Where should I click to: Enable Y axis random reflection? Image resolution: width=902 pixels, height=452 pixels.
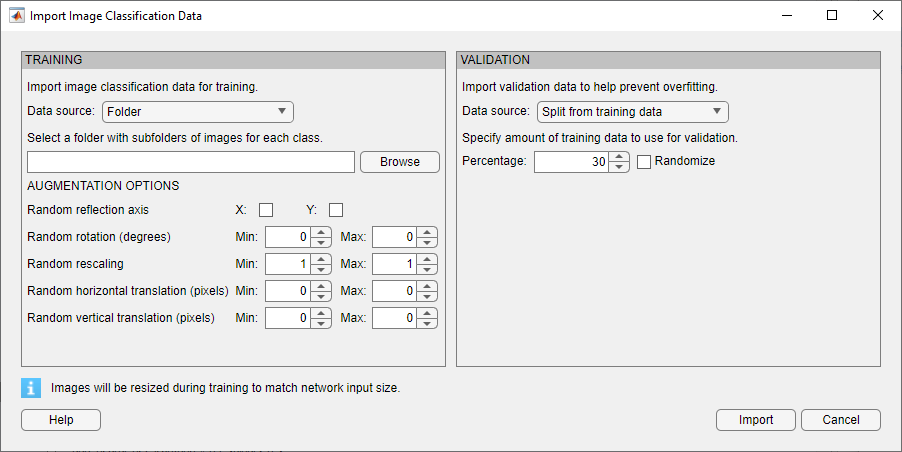[336, 210]
